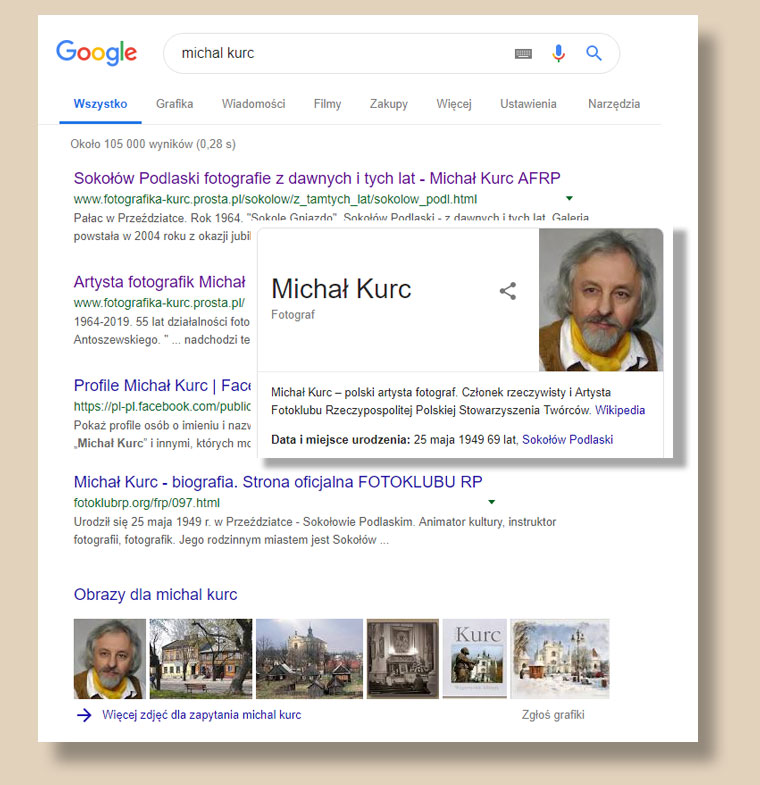Expand dropdown arrow next to fotografika-kurc URL
The image size is (760, 785).
(569, 198)
